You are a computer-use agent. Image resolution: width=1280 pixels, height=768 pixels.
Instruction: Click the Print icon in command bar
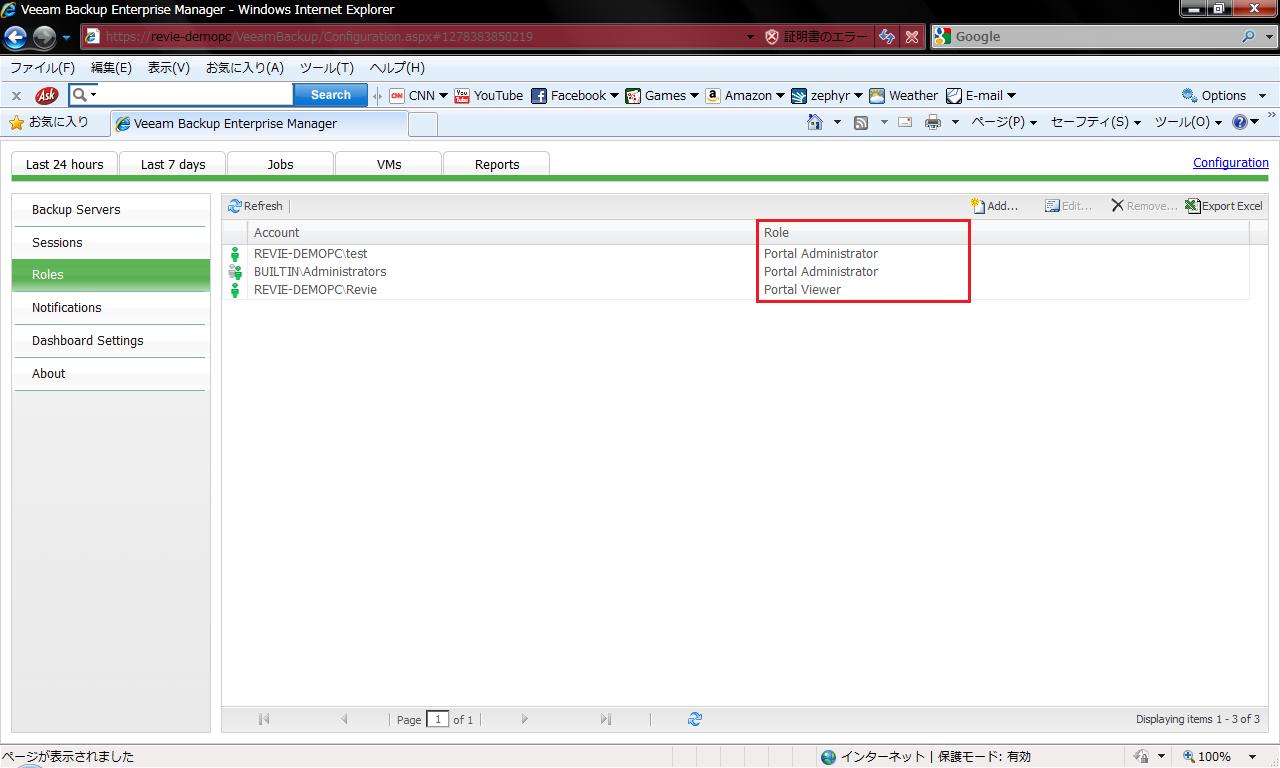(x=933, y=122)
